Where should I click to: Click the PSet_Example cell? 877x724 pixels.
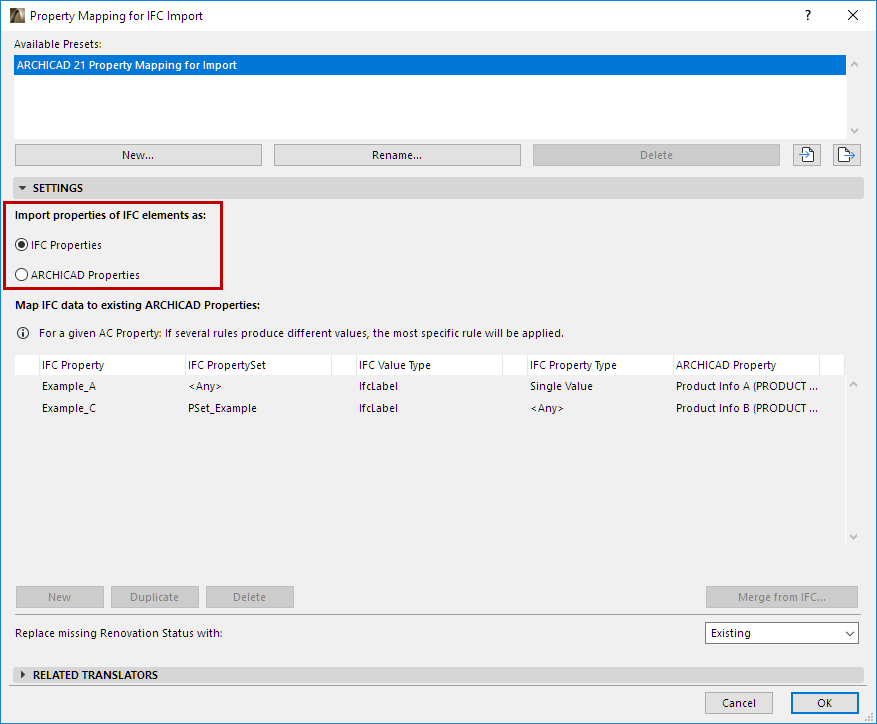[x=222, y=408]
